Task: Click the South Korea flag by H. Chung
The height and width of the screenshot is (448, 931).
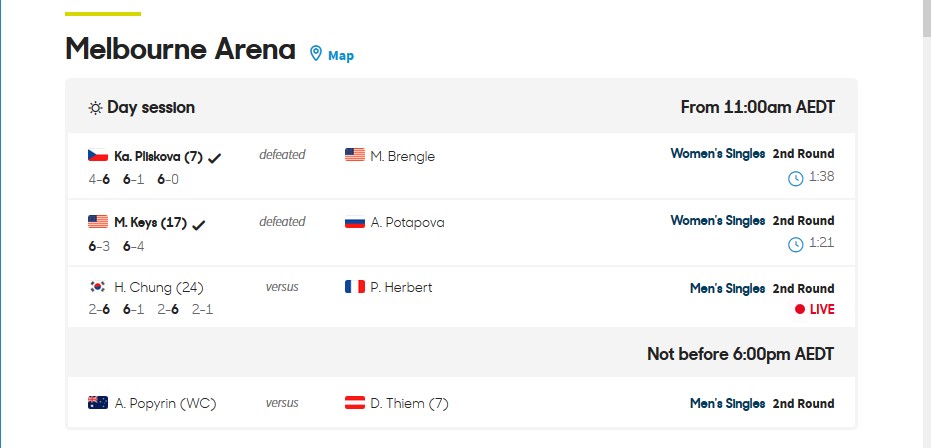Action: coord(98,287)
